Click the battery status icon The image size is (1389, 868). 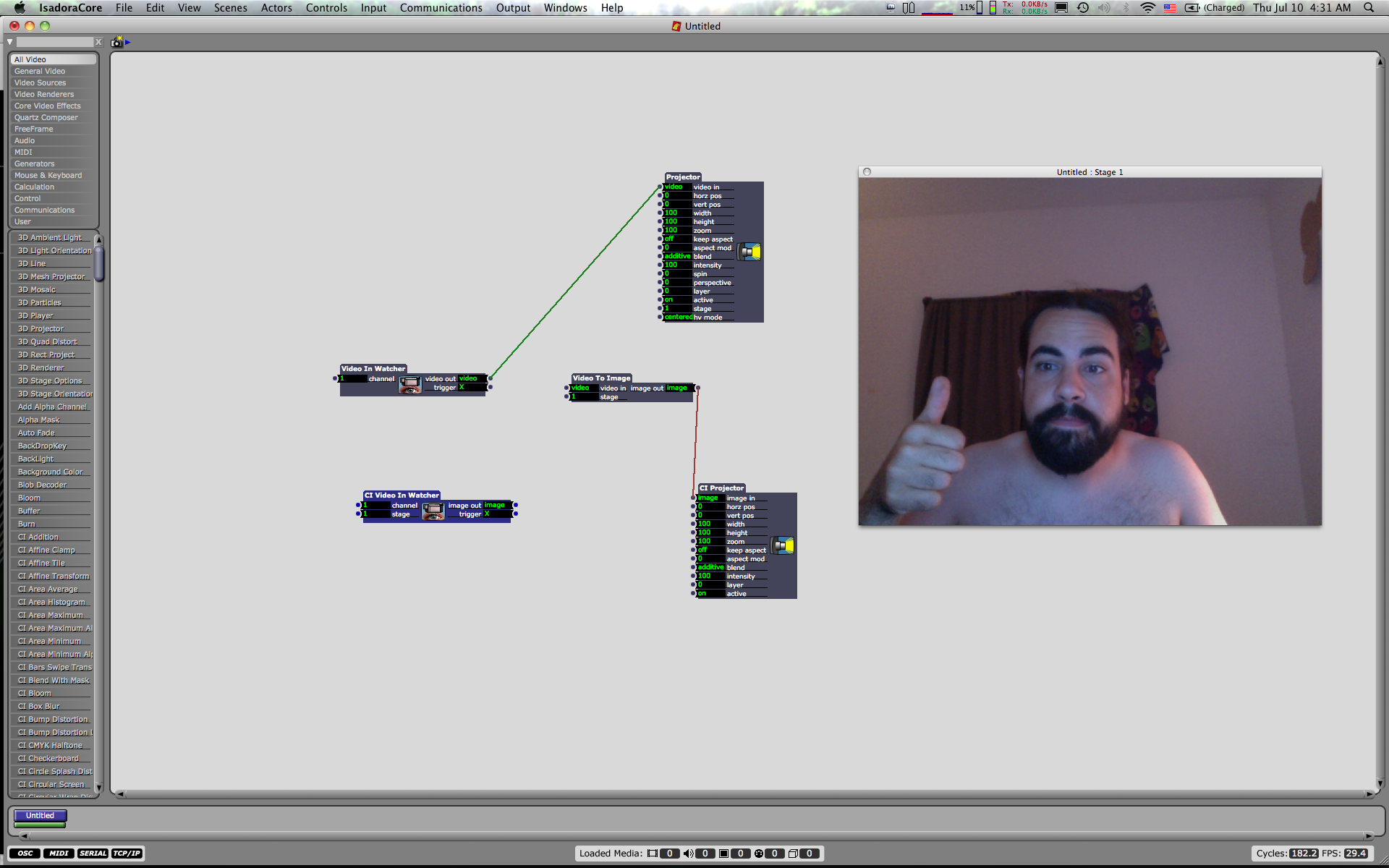1192,8
